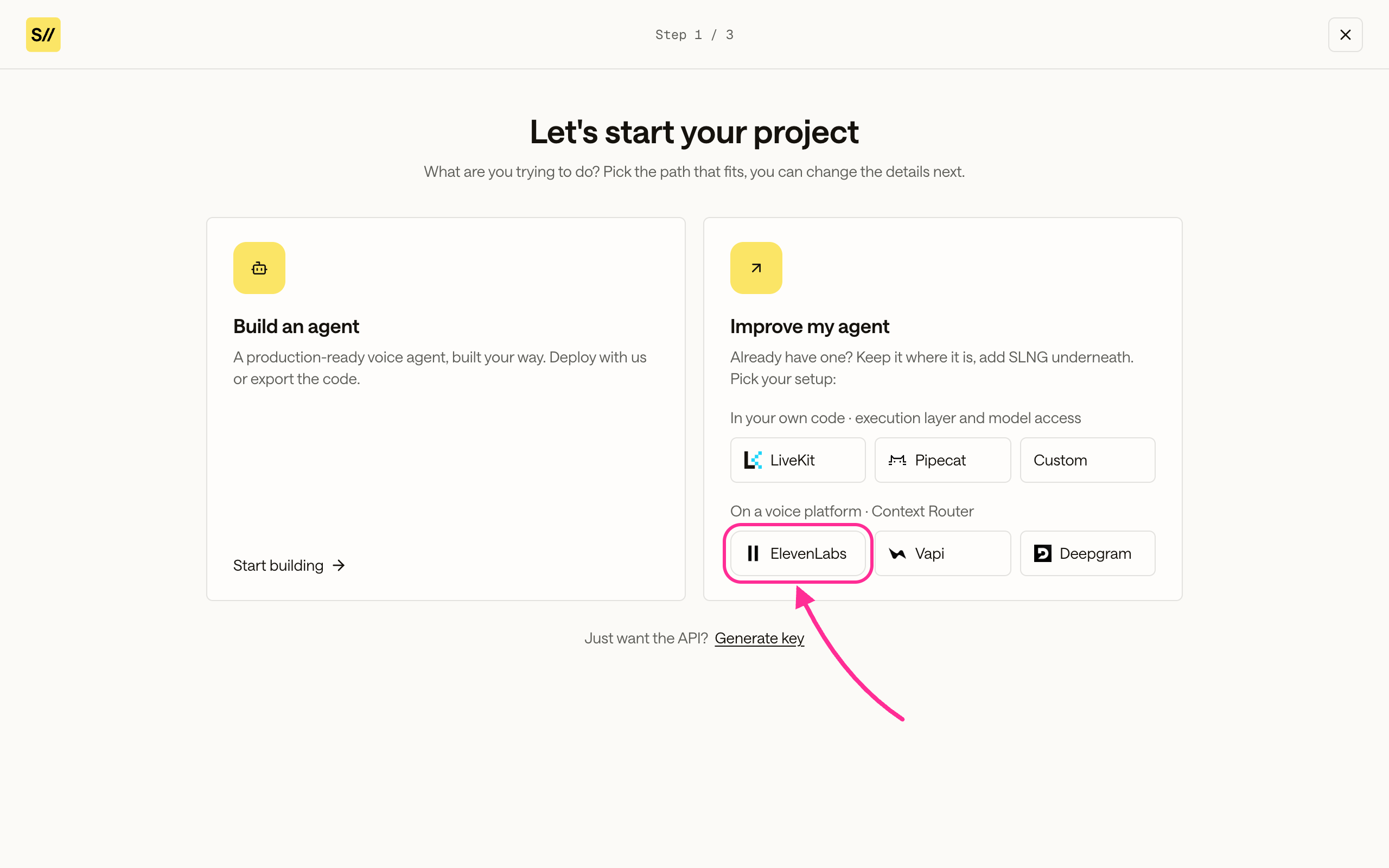Click the LiveKit logo icon
Image resolution: width=1389 pixels, height=868 pixels.
tap(753, 460)
